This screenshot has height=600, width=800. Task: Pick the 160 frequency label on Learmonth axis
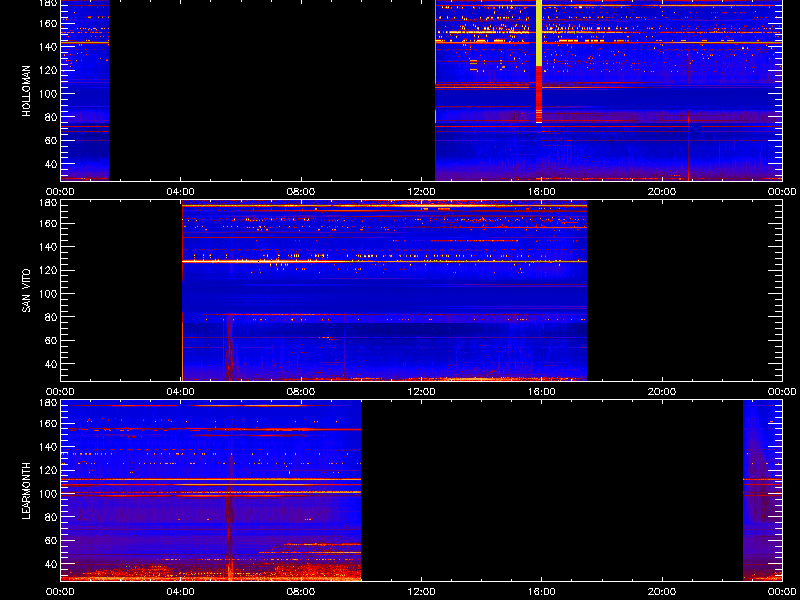[x=48, y=423]
